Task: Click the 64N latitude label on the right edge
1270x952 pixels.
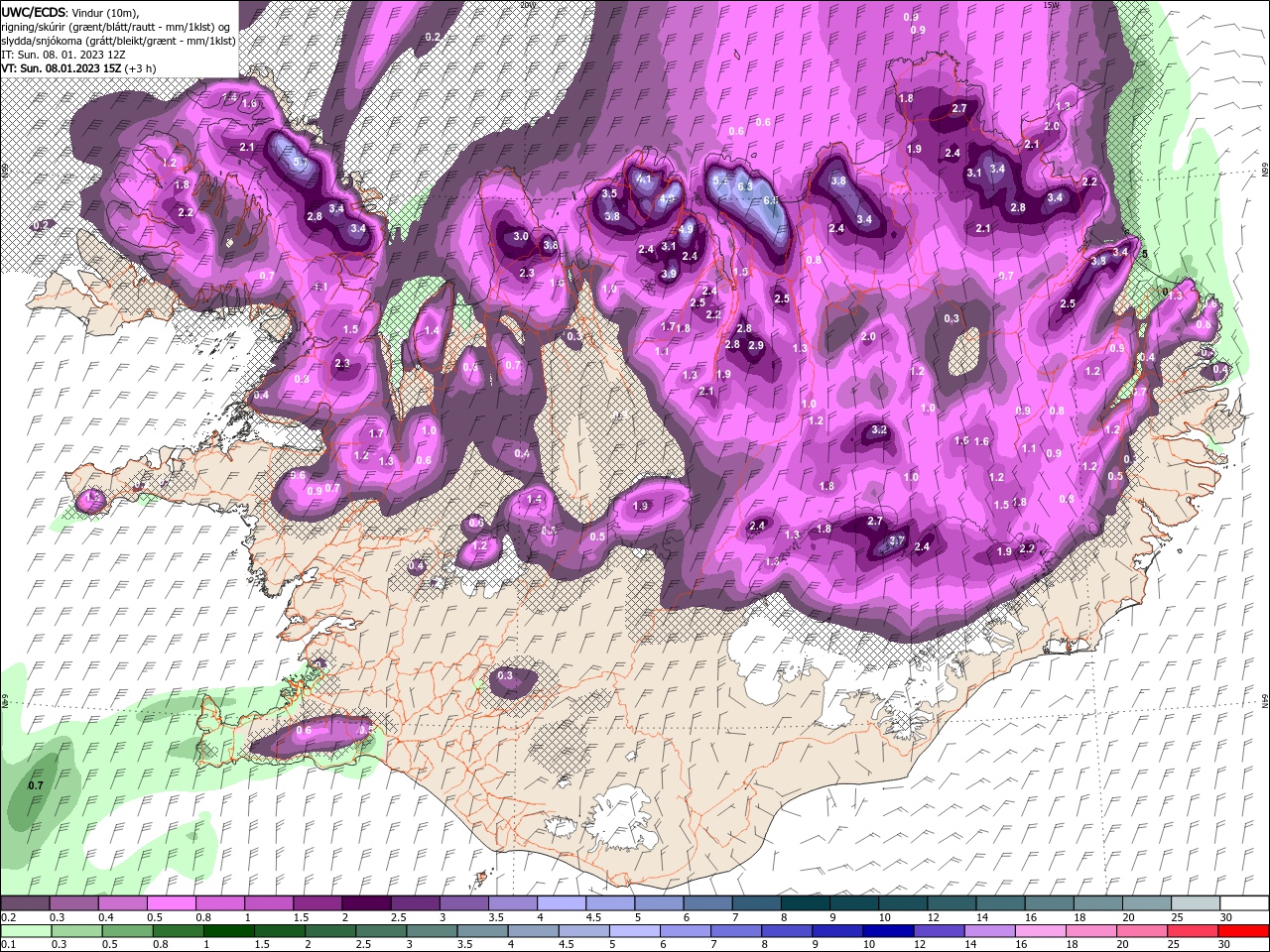Action: (1264, 702)
